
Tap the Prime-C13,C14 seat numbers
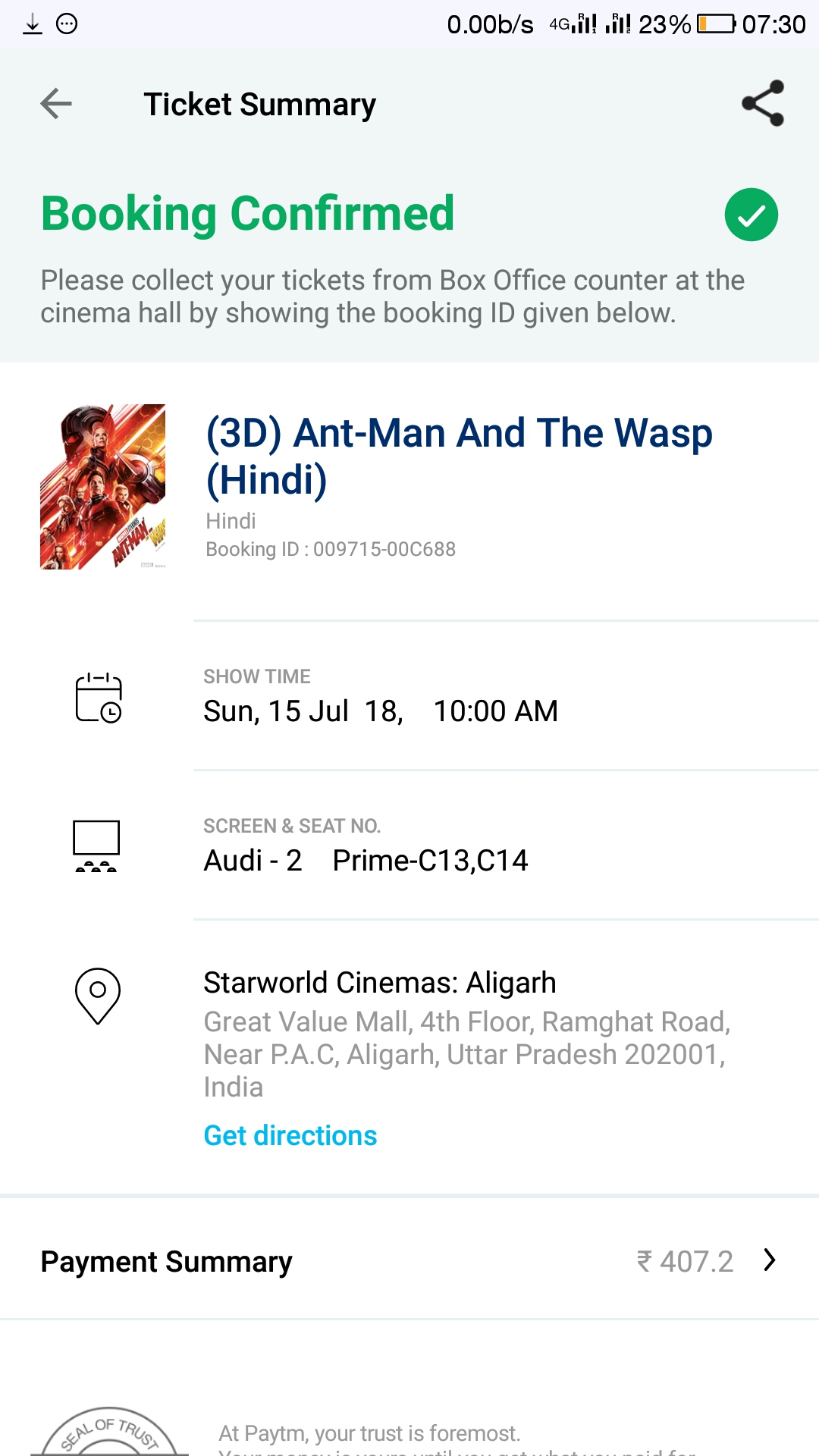click(430, 861)
